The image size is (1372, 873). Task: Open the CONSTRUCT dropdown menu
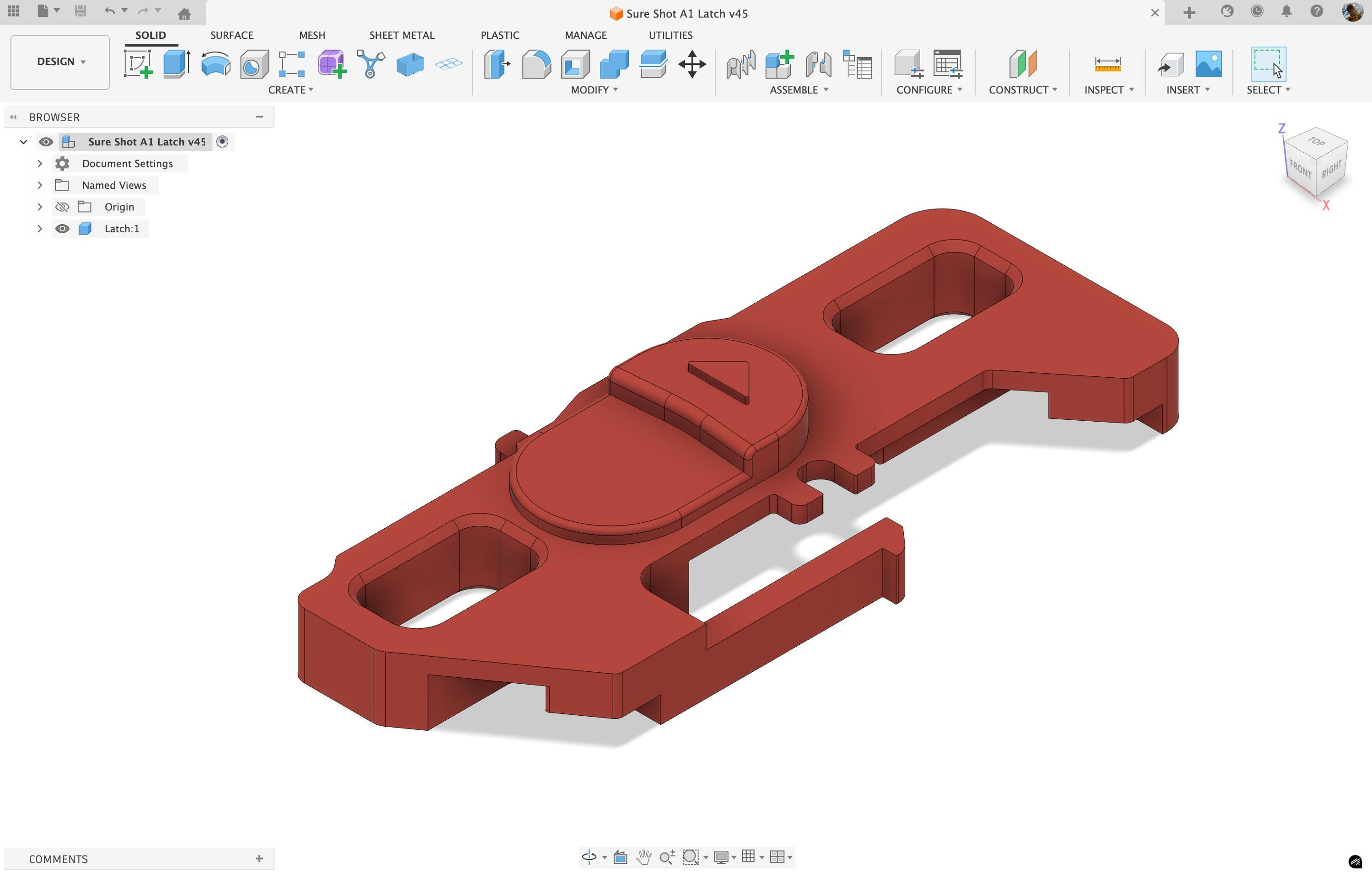tap(1023, 90)
